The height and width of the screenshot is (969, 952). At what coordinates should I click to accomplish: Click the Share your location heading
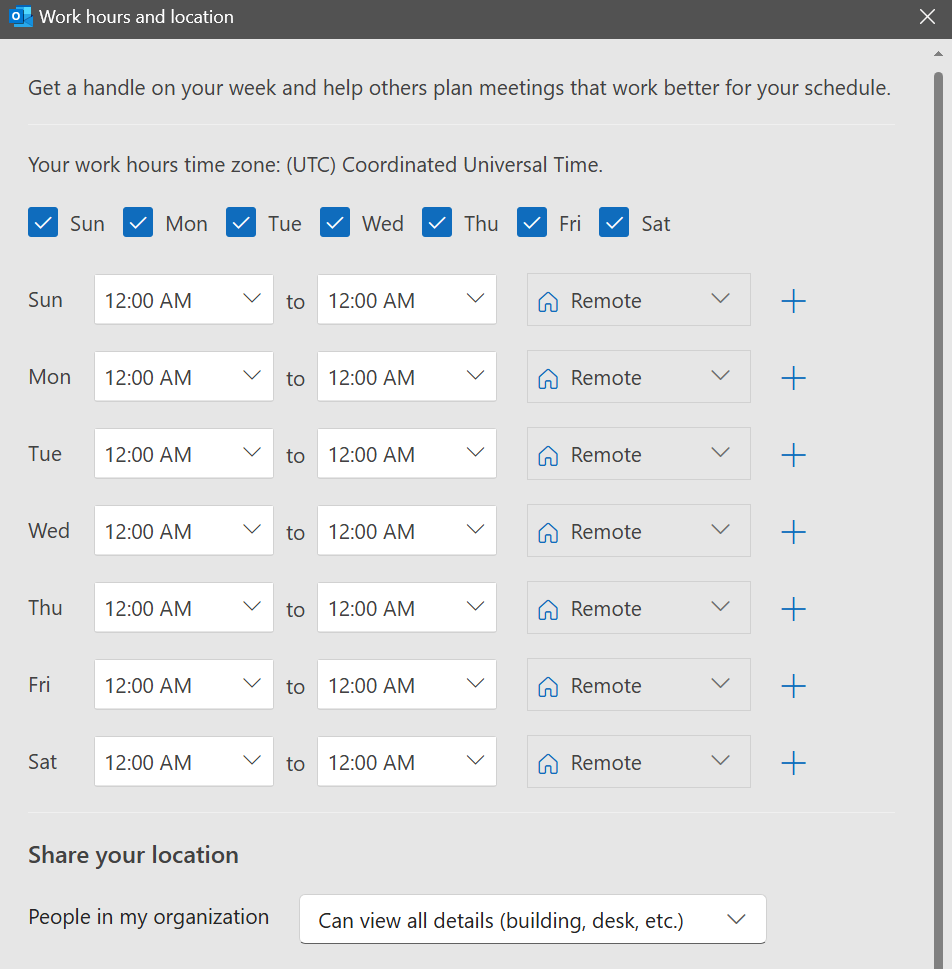pyautogui.click(x=134, y=855)
